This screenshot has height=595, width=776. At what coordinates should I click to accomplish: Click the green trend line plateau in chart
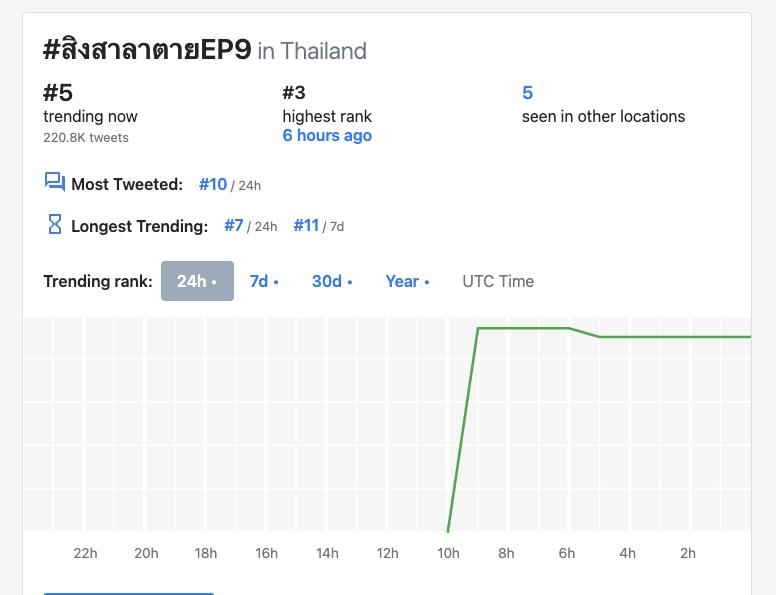522,328
